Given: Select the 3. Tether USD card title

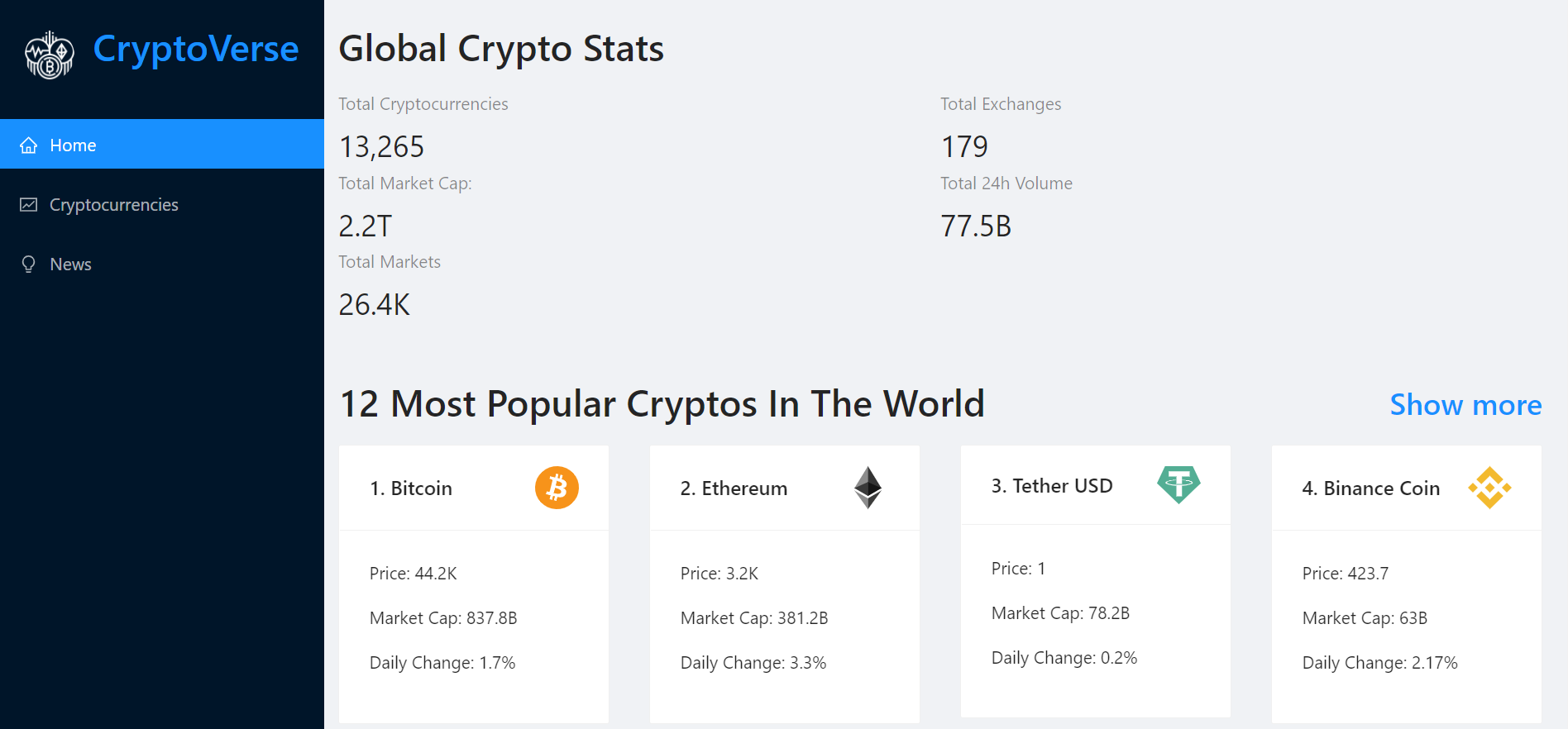Looking at the screenshot, I should click(x=1052, y=486).
